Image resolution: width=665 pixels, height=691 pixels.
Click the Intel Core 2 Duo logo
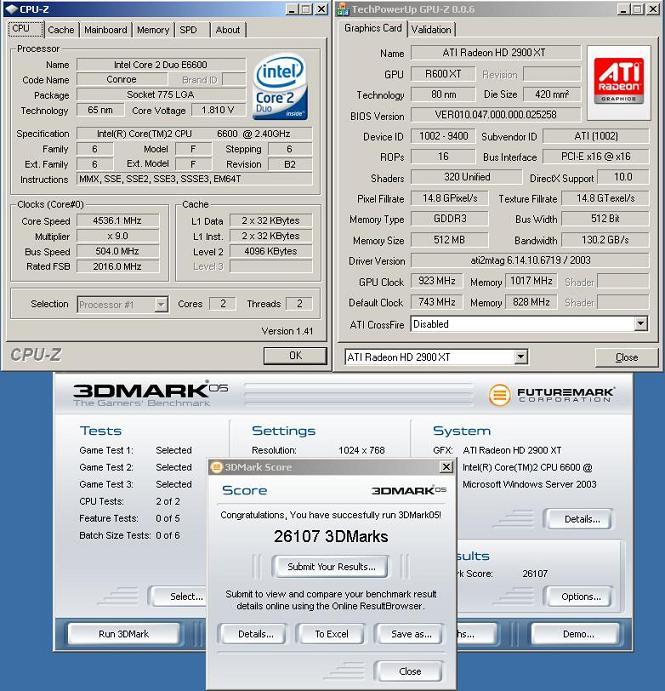[280, 86]
